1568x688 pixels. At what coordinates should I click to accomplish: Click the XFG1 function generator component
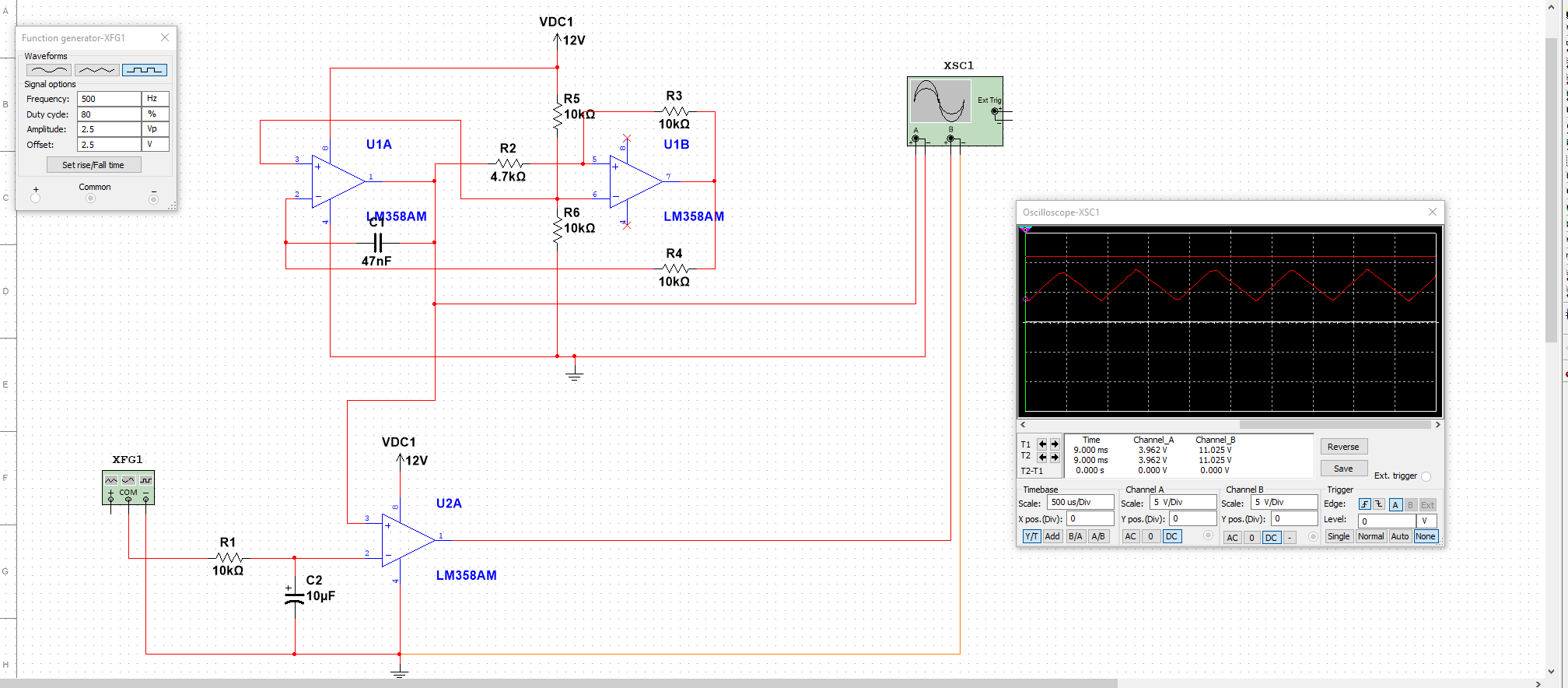pos(128,487)
